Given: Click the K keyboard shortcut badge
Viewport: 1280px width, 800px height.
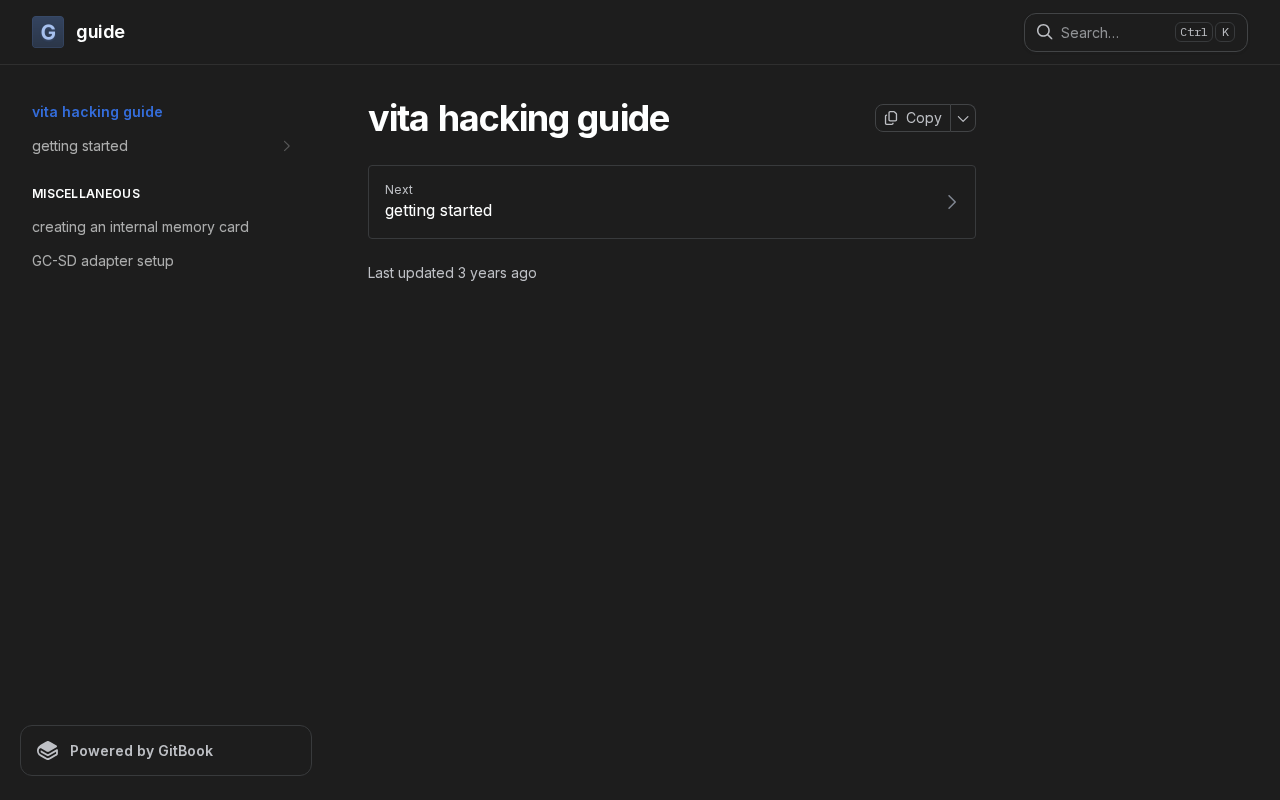Looking at the screenshot, I should 1225,32.
